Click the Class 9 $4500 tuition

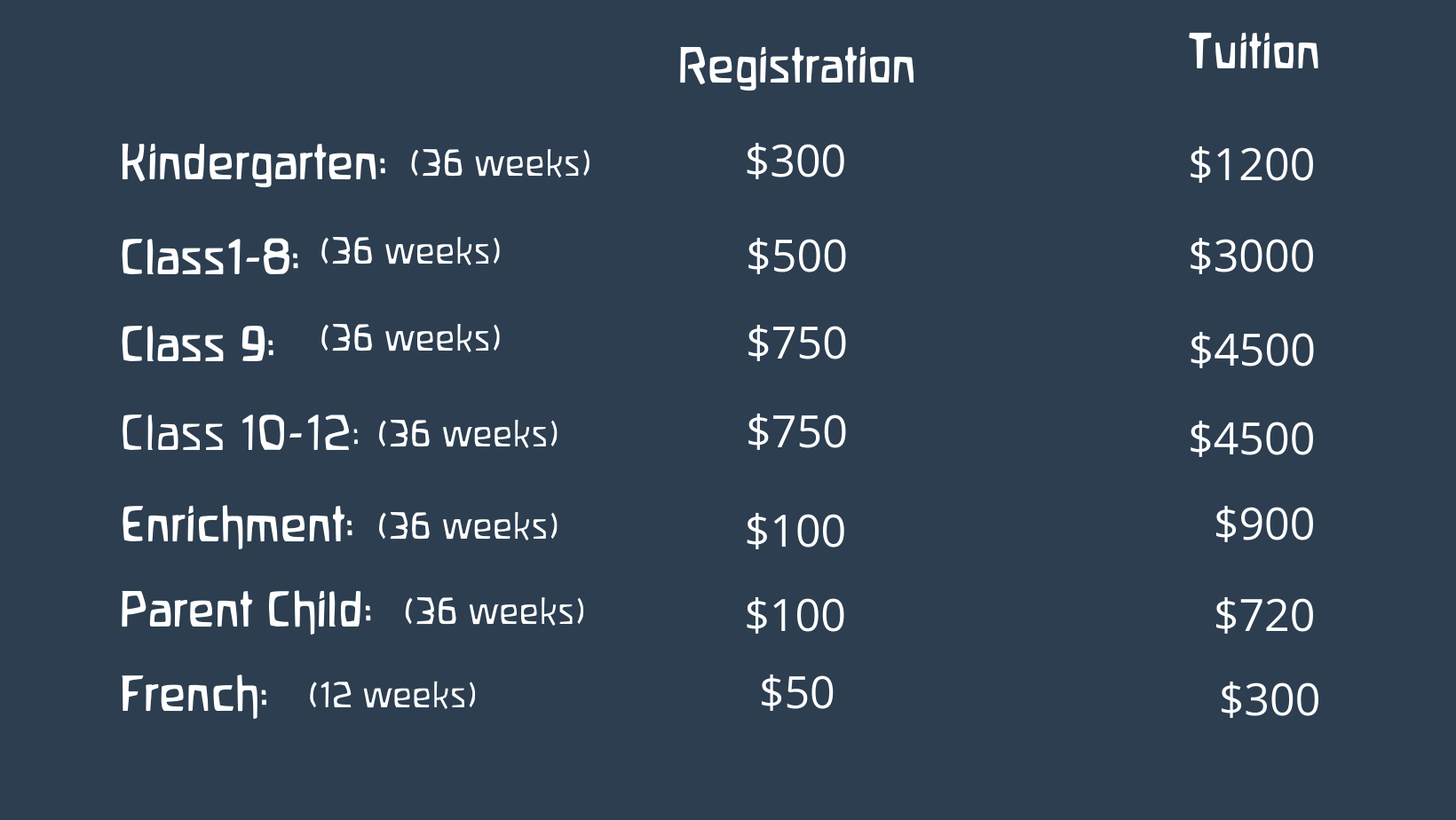[x=1251, y=350]
